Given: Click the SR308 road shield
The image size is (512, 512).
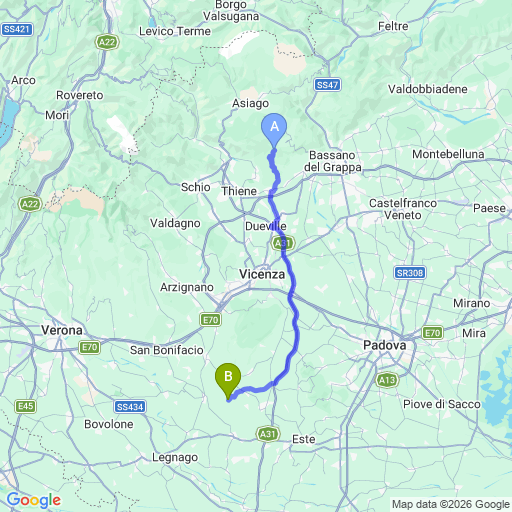Looking at the screenshot, I should (x=410, y=273).
